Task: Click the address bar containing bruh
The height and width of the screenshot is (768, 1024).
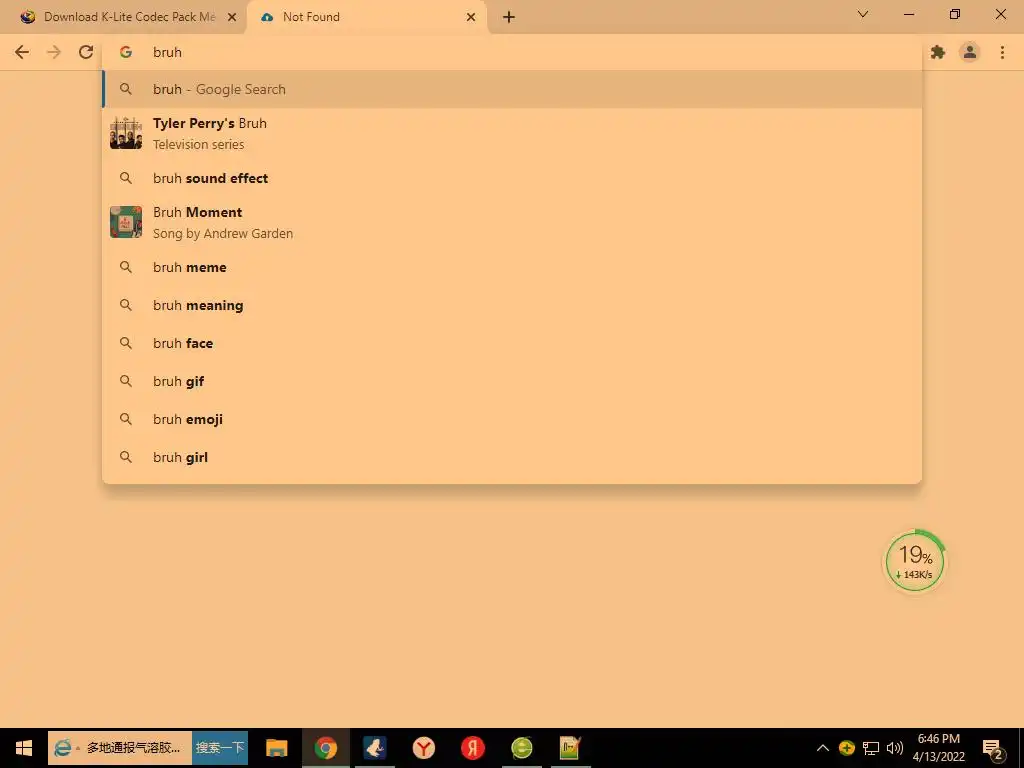Action: [x=512, y=52]
